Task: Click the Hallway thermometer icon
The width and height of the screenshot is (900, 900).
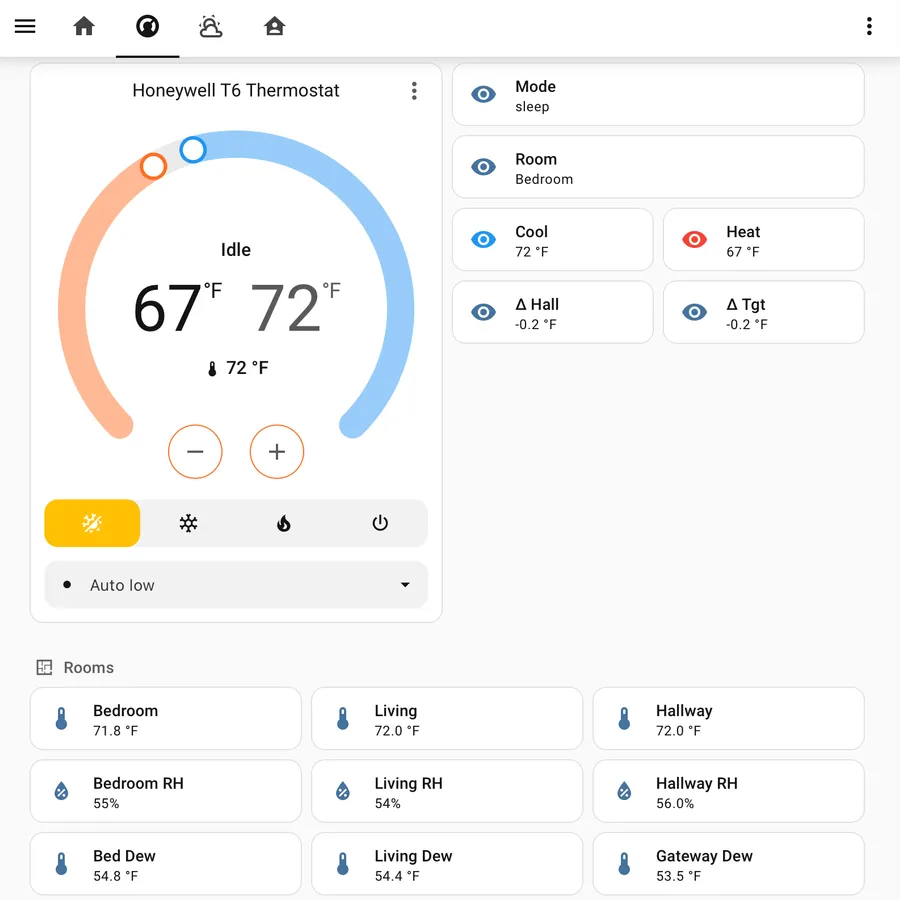Action: tap(624, 719)
